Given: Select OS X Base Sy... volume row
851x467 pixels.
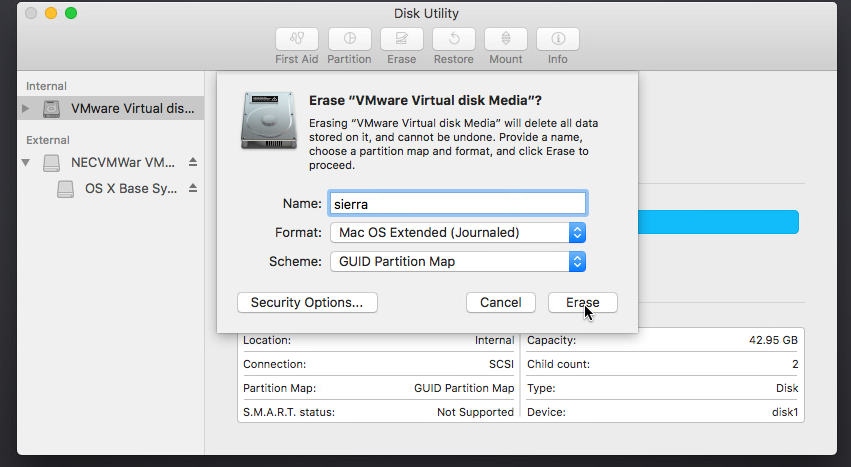Looking at the screenshot, I should click(111, 188).
